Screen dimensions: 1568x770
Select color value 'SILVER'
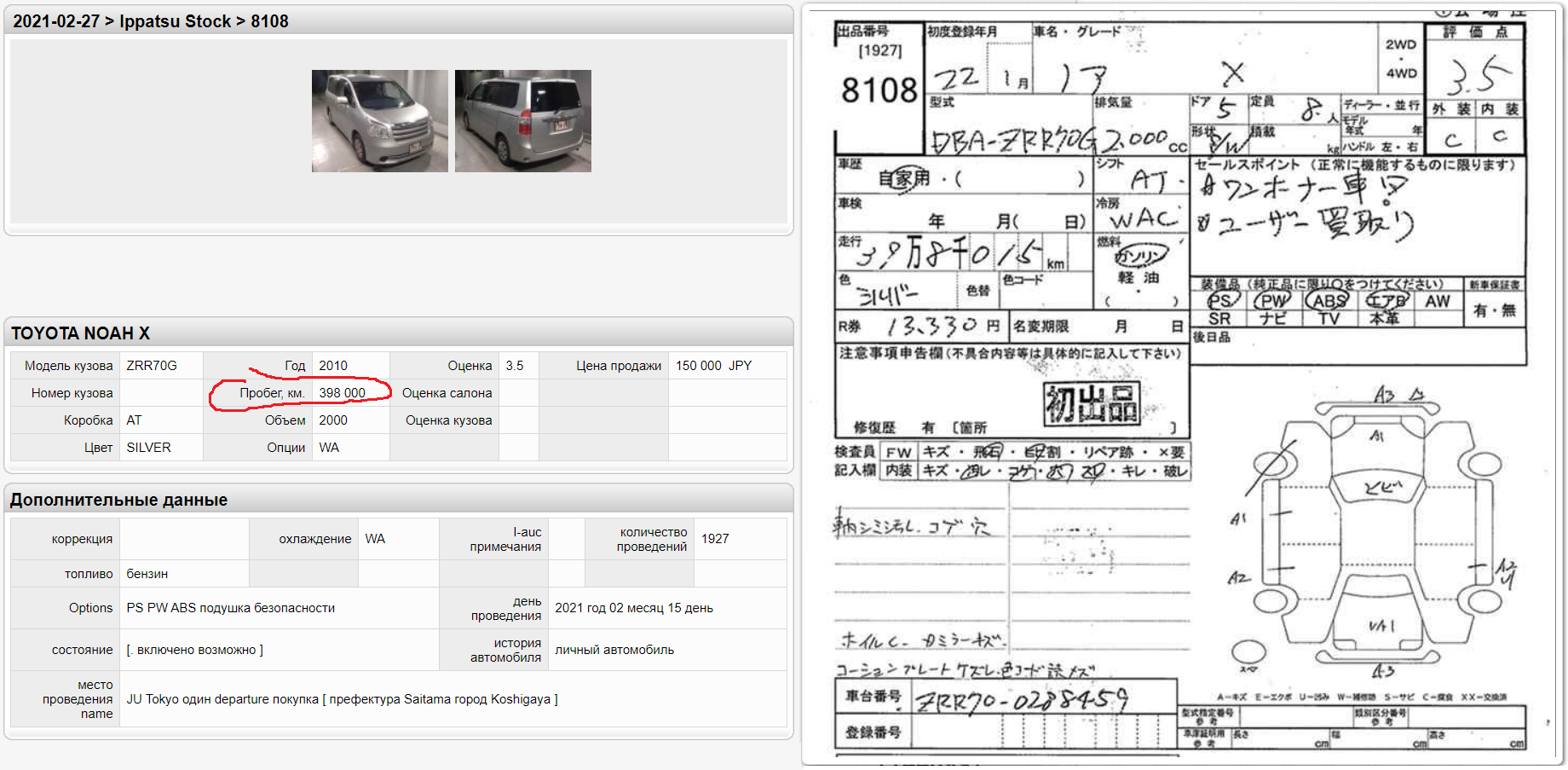[x=148, y=448]
